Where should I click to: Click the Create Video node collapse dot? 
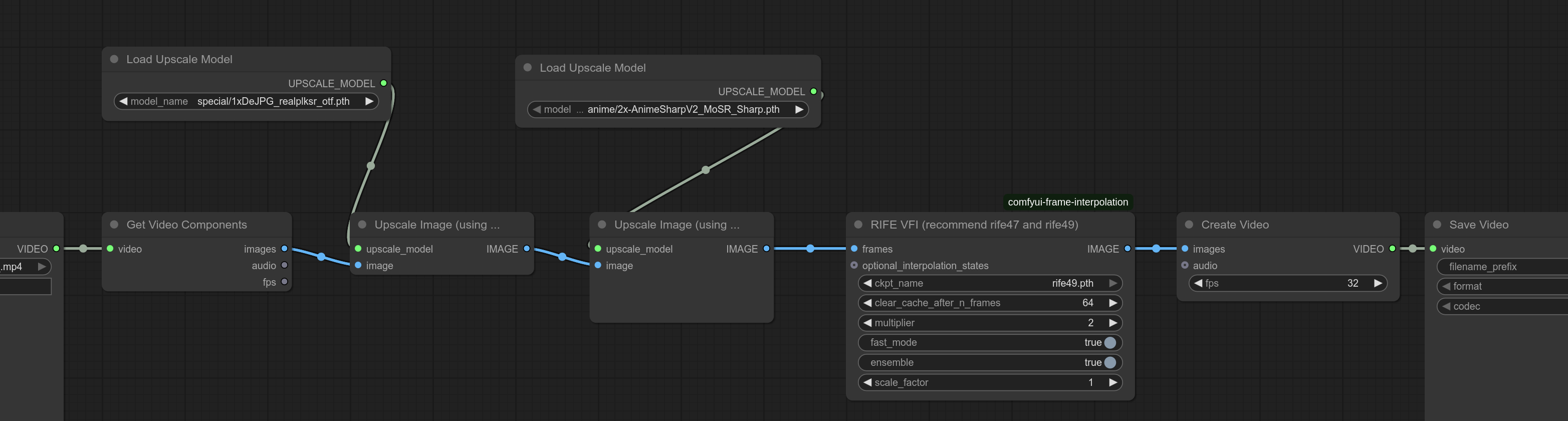click(1189, 225)
